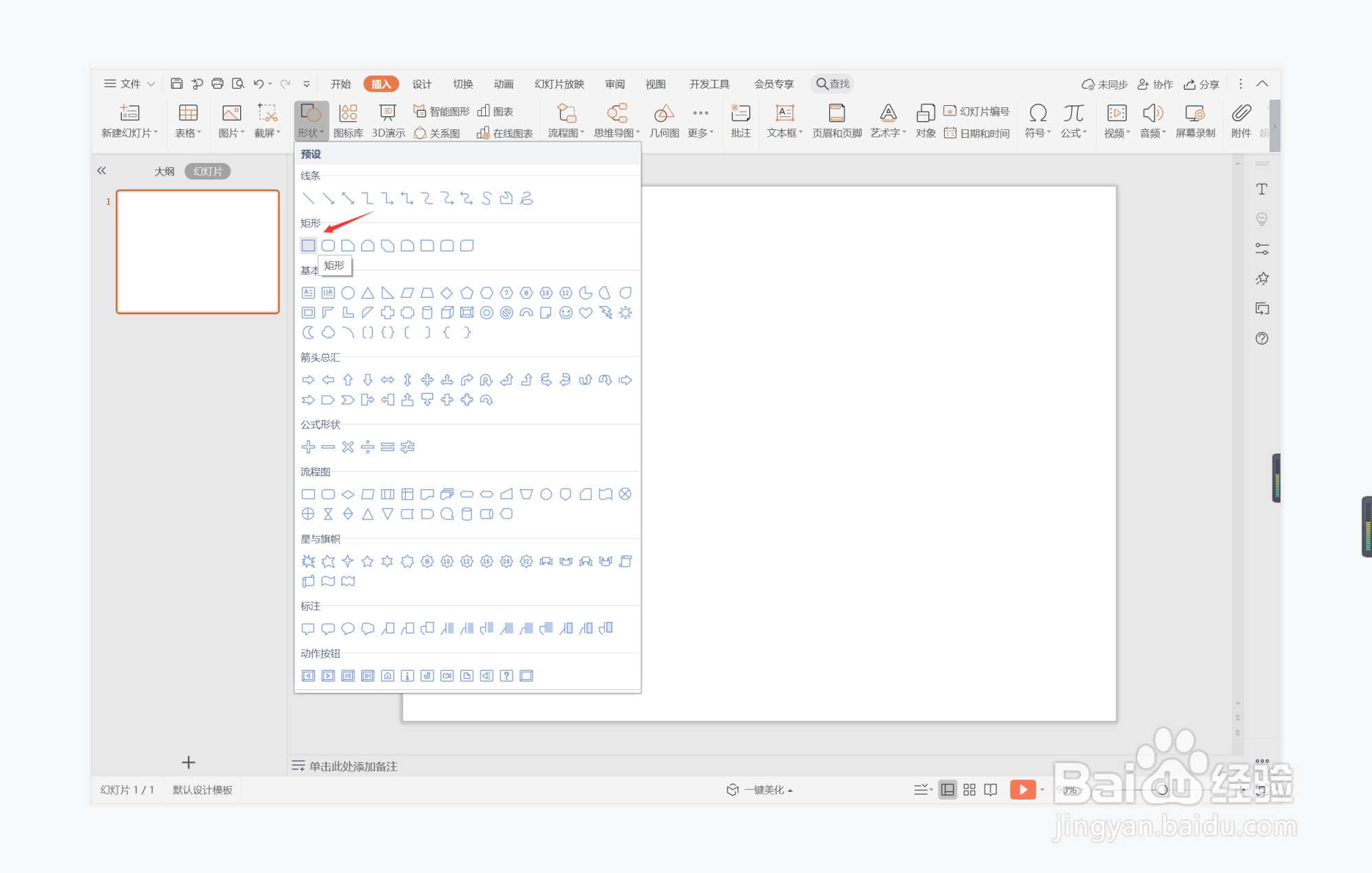Open the Design ribbon tab
The height and width of the screenshot is (873, 1372).
tap(422, 84)
